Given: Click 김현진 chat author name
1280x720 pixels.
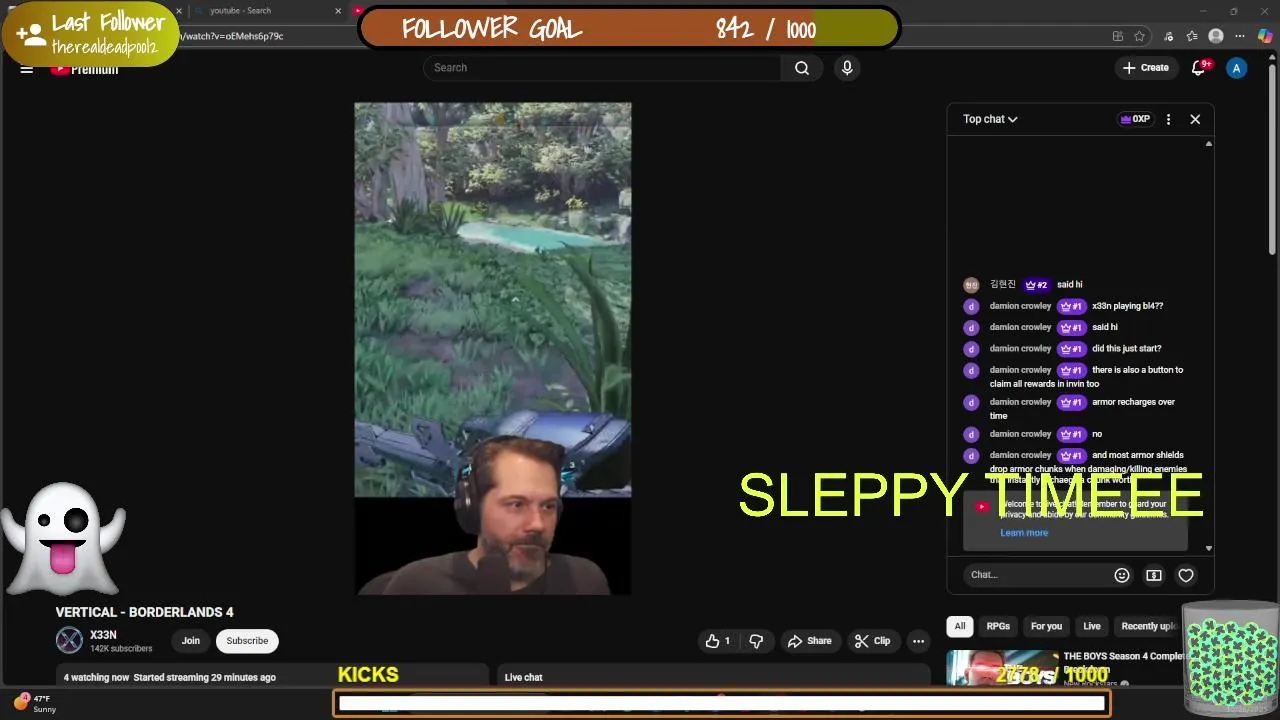Looking at the screenshot, I should [x=1002, y=285].
